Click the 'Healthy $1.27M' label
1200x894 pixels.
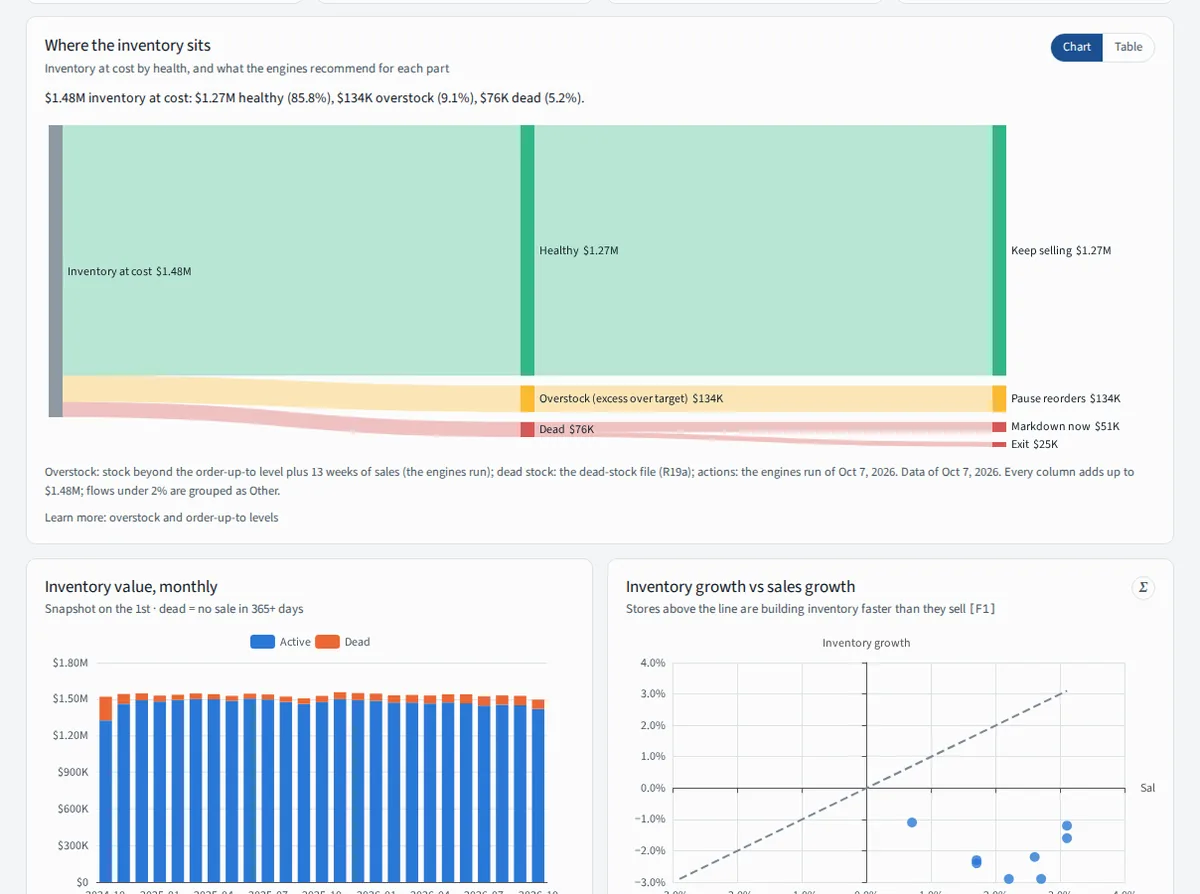(579, 250)
